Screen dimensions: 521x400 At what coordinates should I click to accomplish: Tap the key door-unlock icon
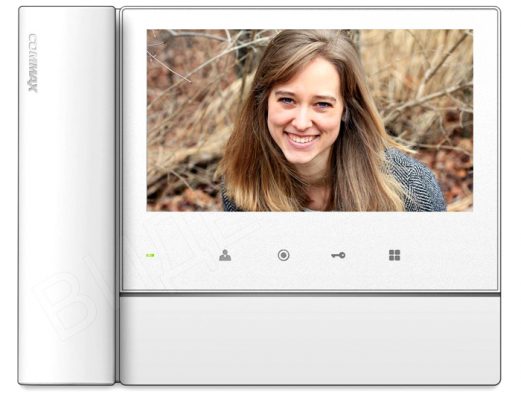338,255
